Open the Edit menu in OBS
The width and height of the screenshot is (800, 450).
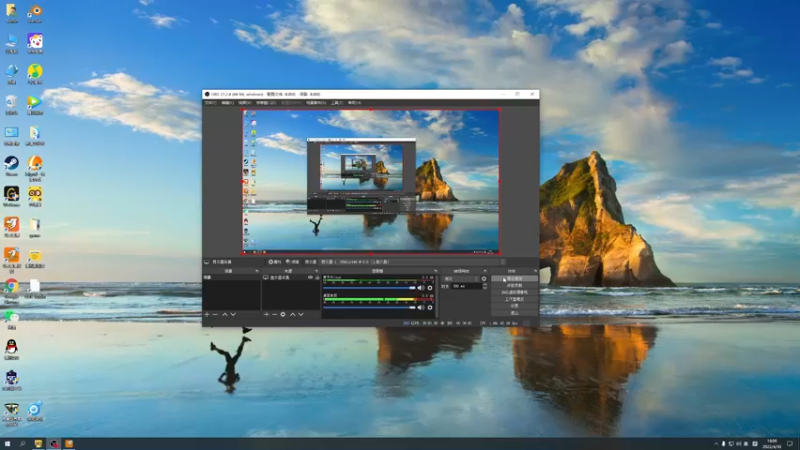[228, 103]
